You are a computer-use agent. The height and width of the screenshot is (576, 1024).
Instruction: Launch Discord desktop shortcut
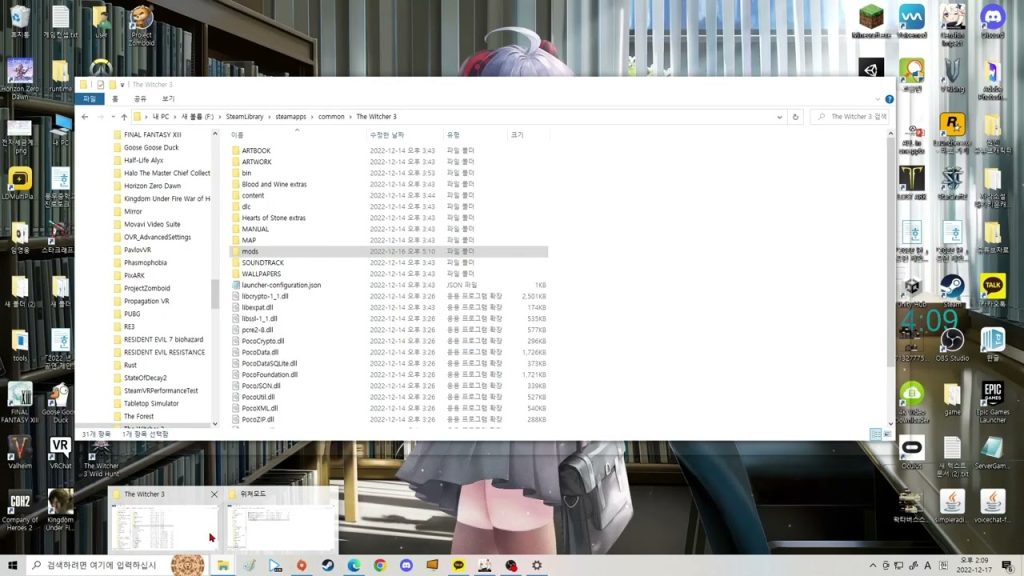(992, 19)
